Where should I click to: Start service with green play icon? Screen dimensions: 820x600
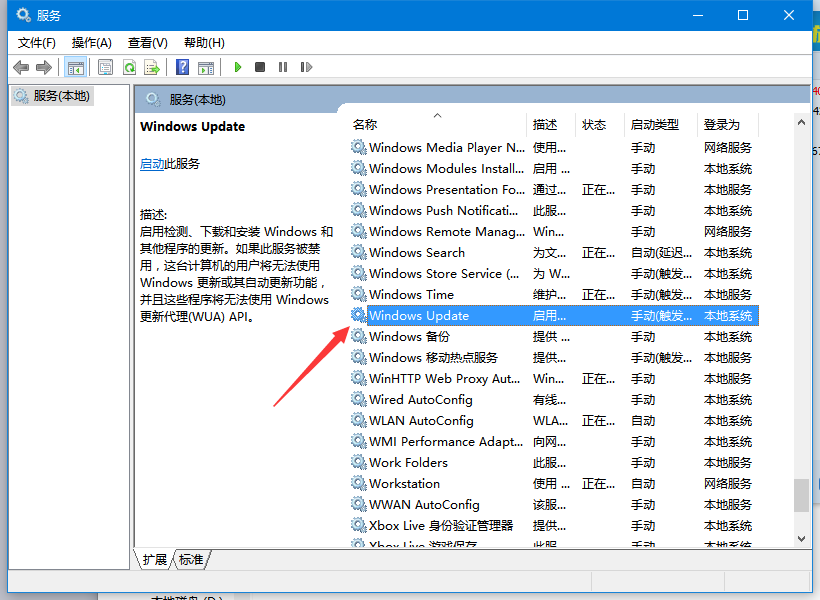238,67
